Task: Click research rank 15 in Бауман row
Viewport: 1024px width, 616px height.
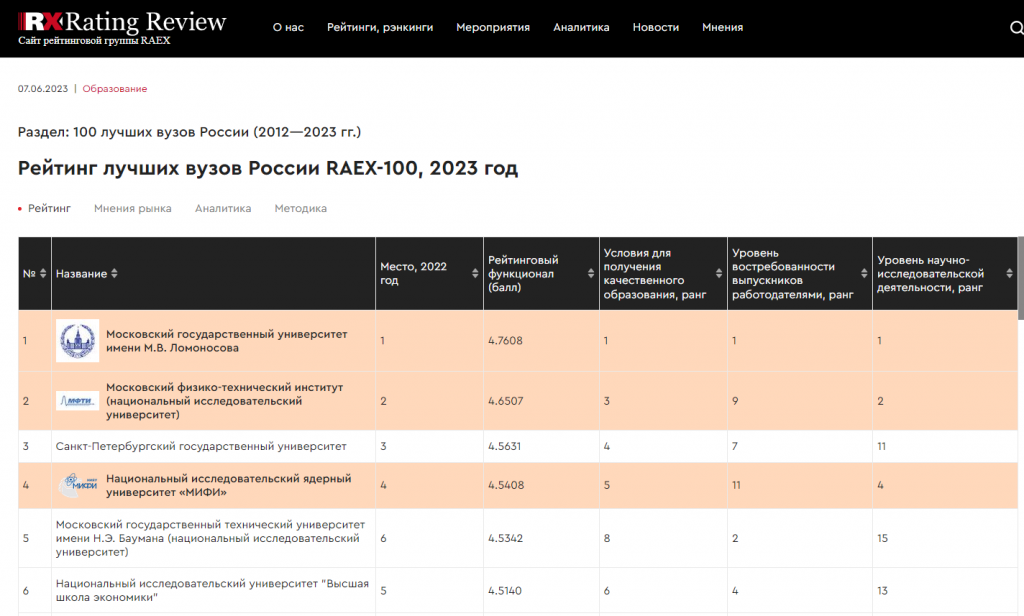Action: pyautogui.click(x=882, y=538)
